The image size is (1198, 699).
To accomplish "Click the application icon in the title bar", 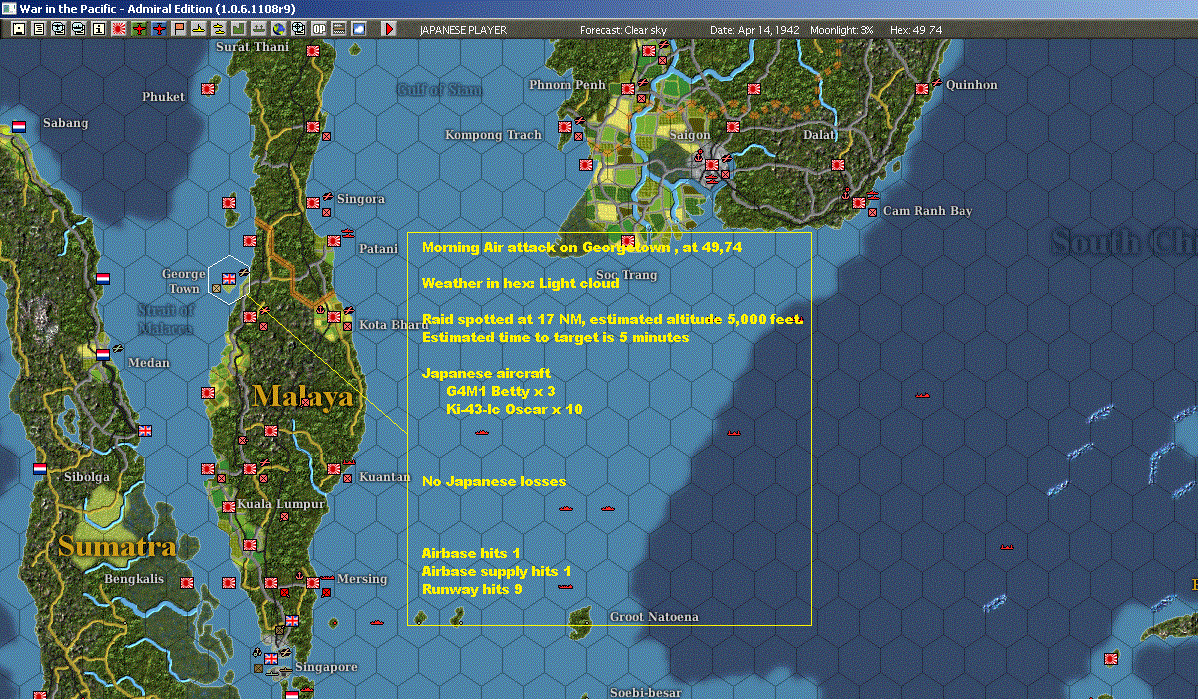I will (8, 8).
